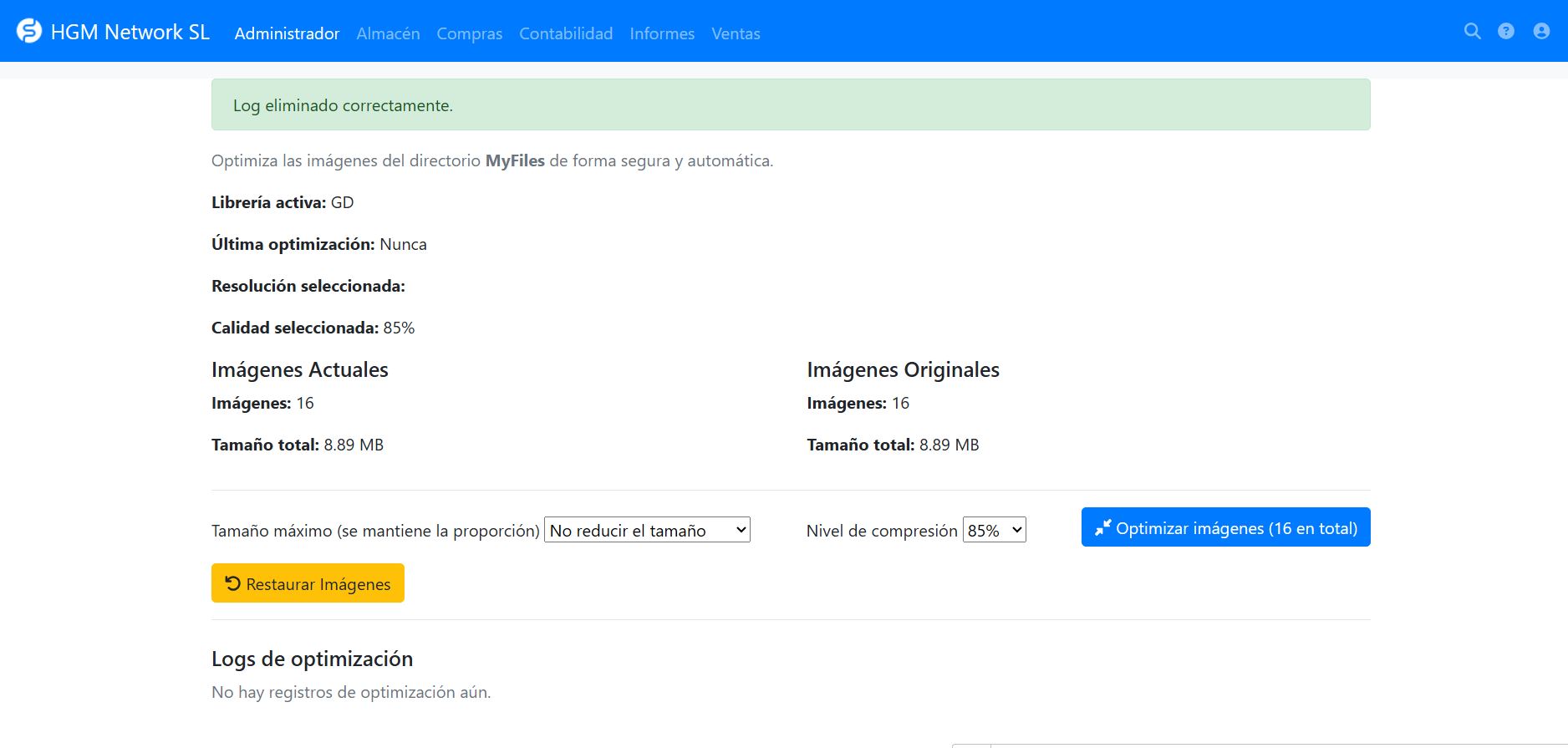The image size is (1568, 748).
Task: Open the Almacén menu
Action: (x=388, y=33)
